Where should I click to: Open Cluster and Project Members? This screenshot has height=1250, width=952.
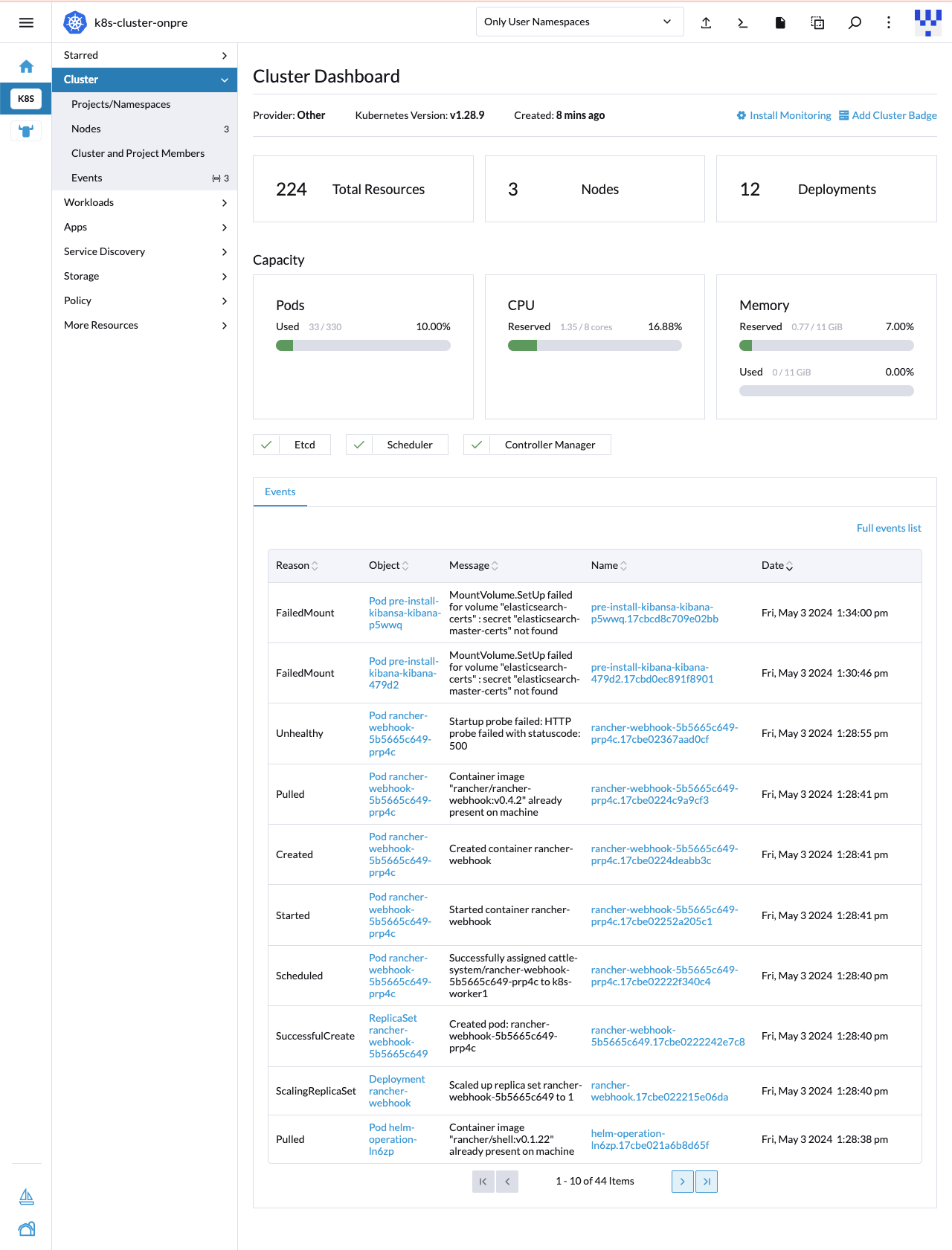pyautogui.click(x=144, y=153)
